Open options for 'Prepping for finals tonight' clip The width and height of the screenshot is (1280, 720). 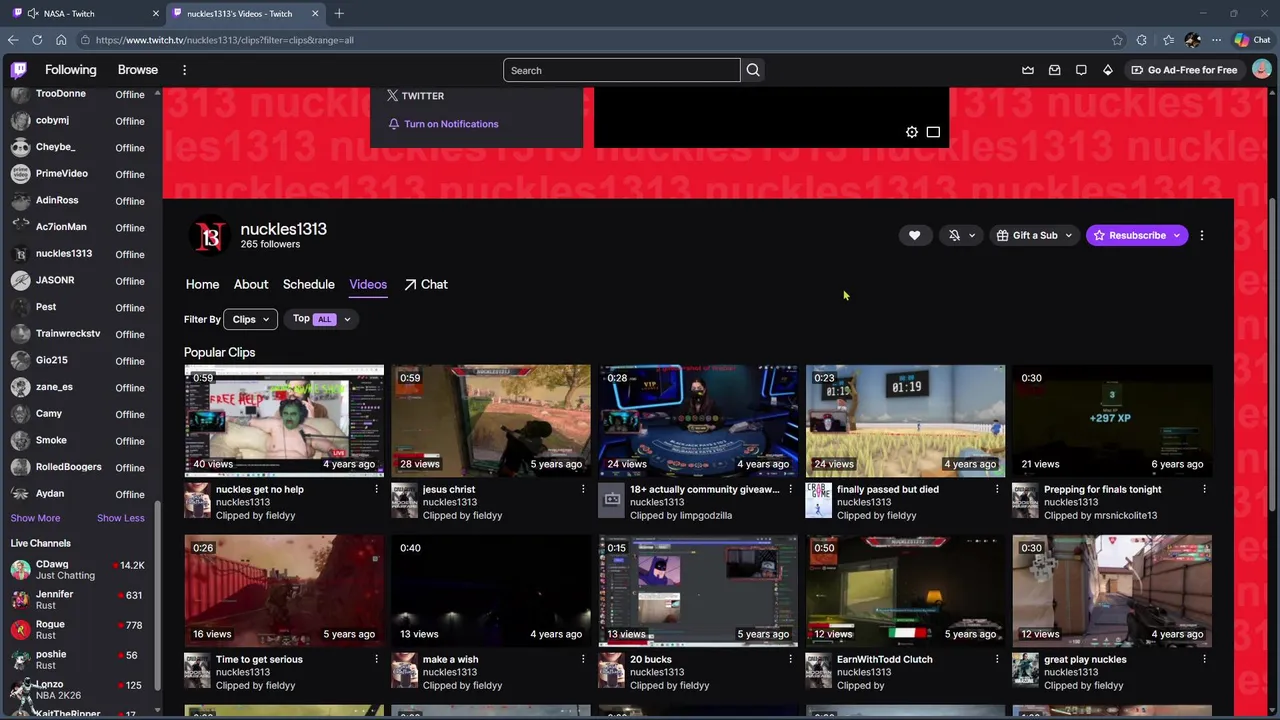1204,489
